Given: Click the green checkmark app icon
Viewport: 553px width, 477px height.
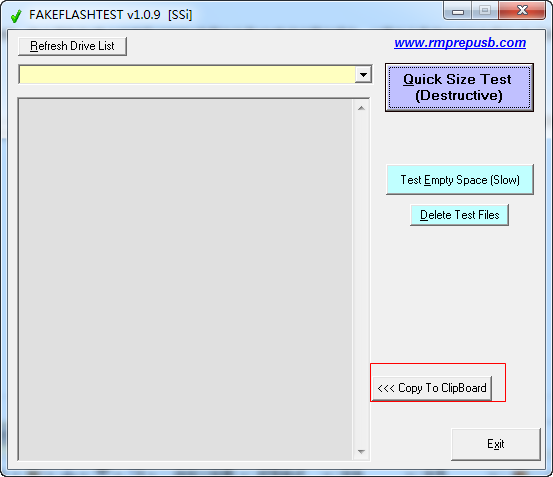Looking at the screenshot, I should pyautogui.click(x=16, y=16).
